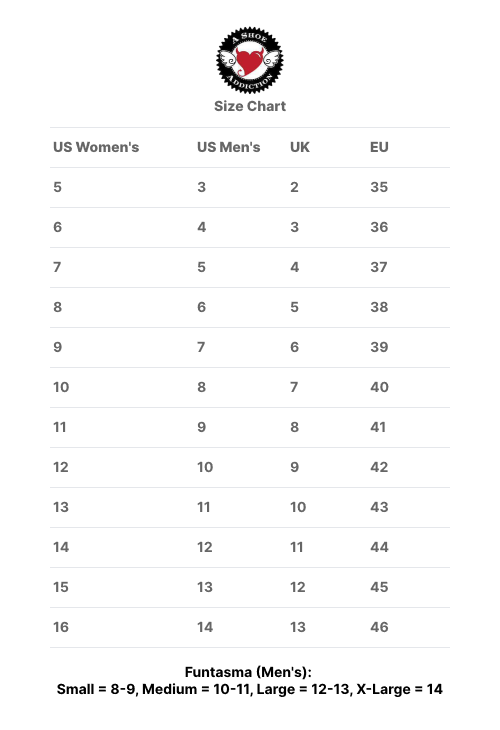
Task: Click the A Shoe Addiction logo
Action: click(250, 60)
